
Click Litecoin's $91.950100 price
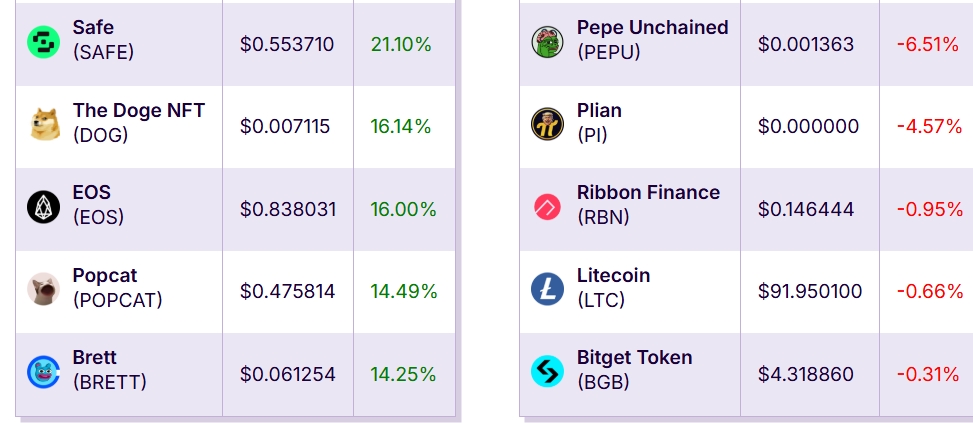click(810, 292)
